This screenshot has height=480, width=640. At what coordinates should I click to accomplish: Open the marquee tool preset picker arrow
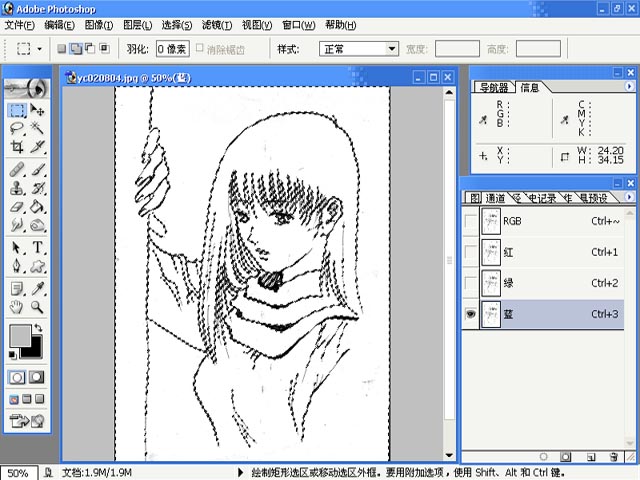pyautogui.click(x=40, y=49)
